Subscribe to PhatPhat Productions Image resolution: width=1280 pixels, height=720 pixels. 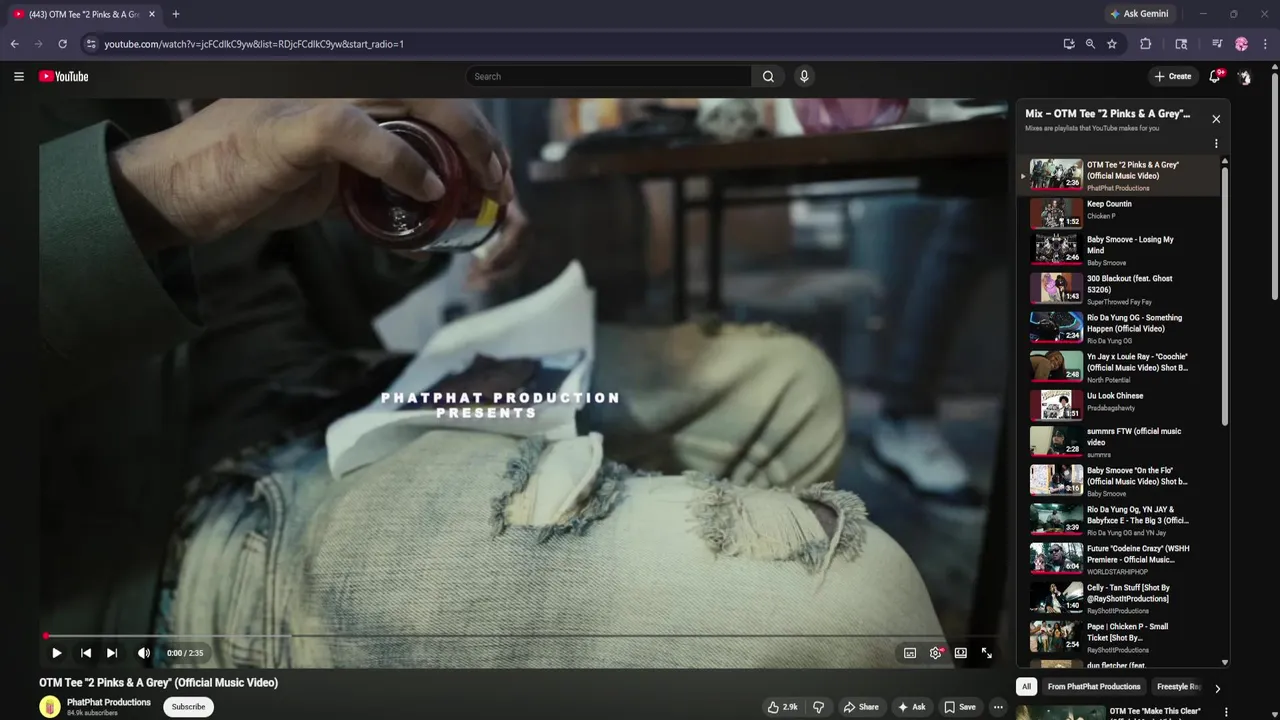(x=188, y=707)
